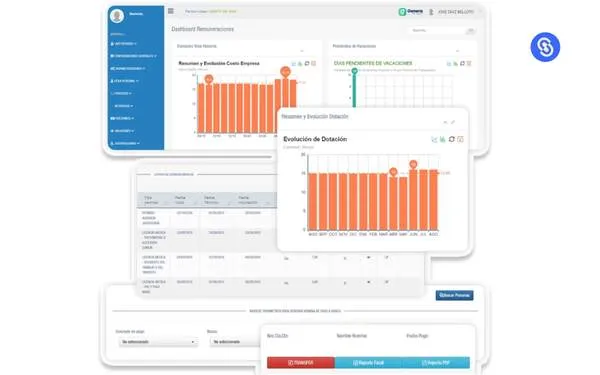
Task: Click the save-image icon on Evolución de Dotación chart
Action: point(460,139)
